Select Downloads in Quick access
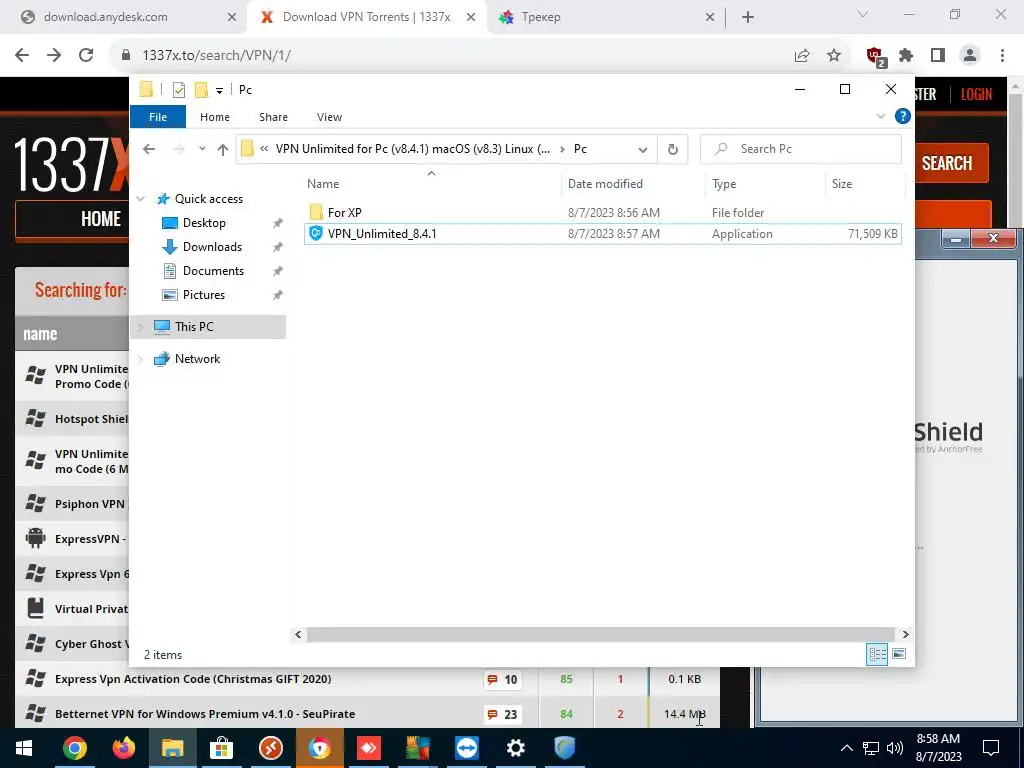 coord(212,247)
